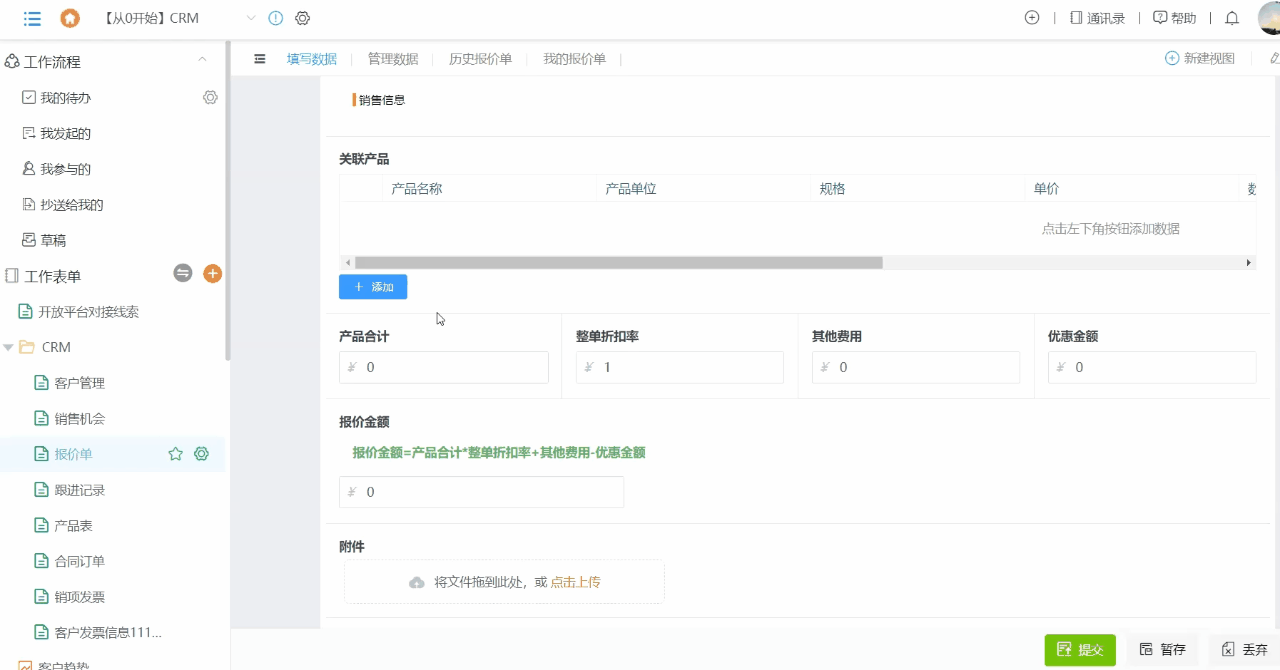Switch to the 管理数据 tab
Image resolution: width=1280 pixels, height=670 pixels.
(392, 59)
